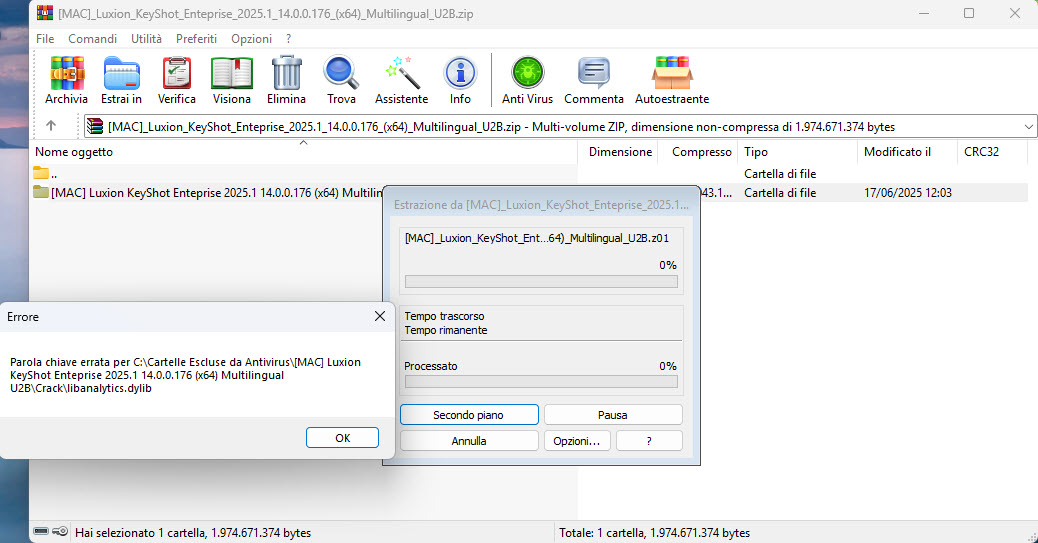Pause extraction with Pausa button
The height and width of the screenshot is (543, 1038).
pos(613,415)
